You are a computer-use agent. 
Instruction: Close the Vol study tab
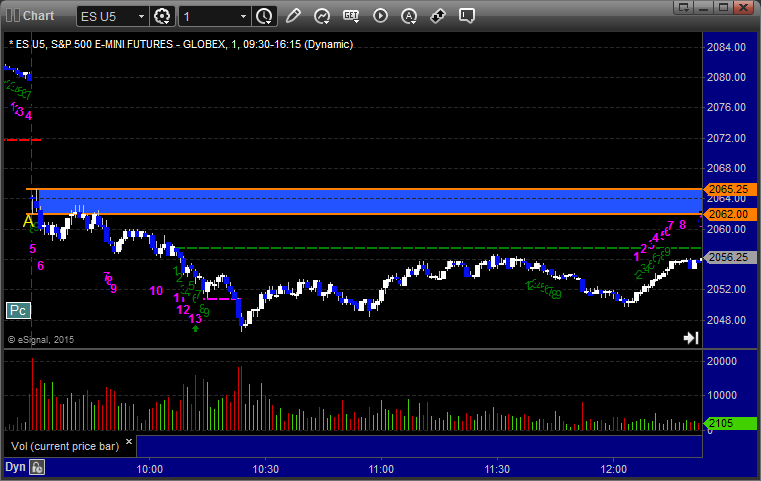click(x=128, y=440)
